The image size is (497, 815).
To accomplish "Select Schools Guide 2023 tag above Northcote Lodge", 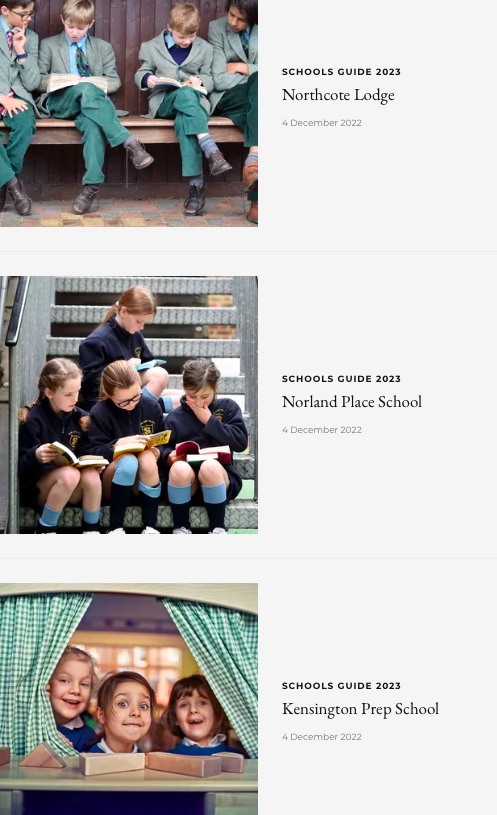I will [341, 72].
